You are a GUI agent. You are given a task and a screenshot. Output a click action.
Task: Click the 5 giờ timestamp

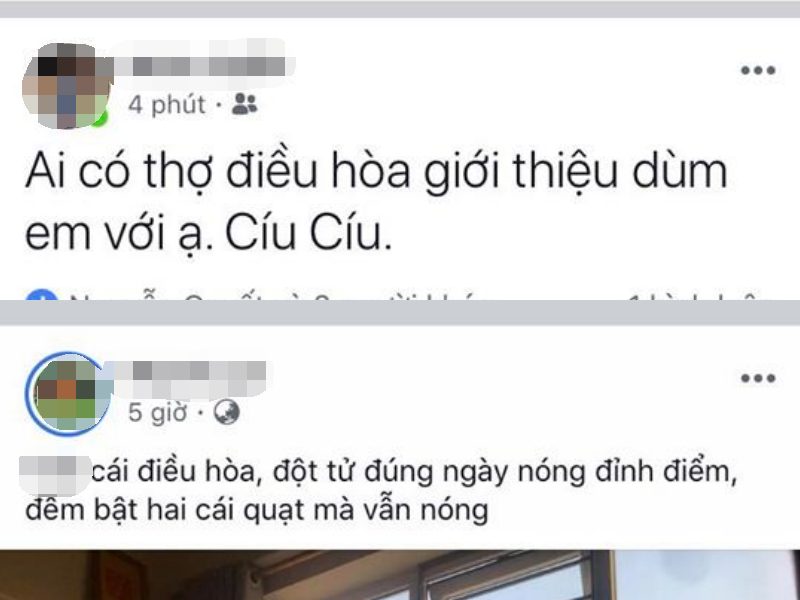[158, 413]
